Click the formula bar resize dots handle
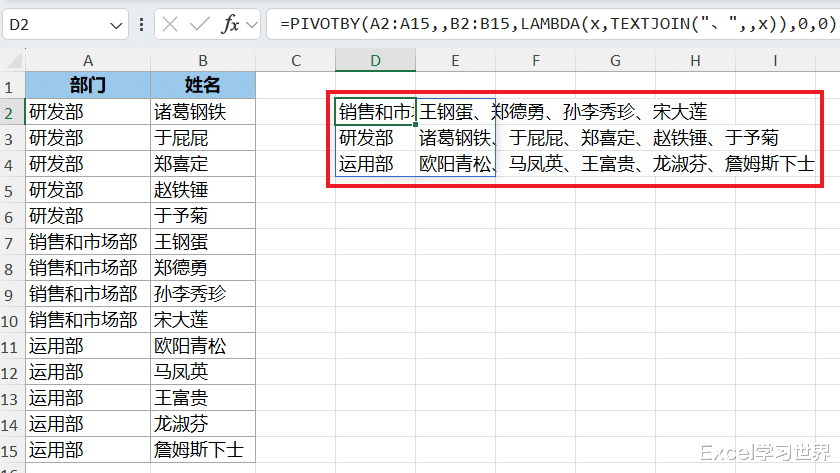The width and height of the screenshot is (840, 473). [141, 24]
